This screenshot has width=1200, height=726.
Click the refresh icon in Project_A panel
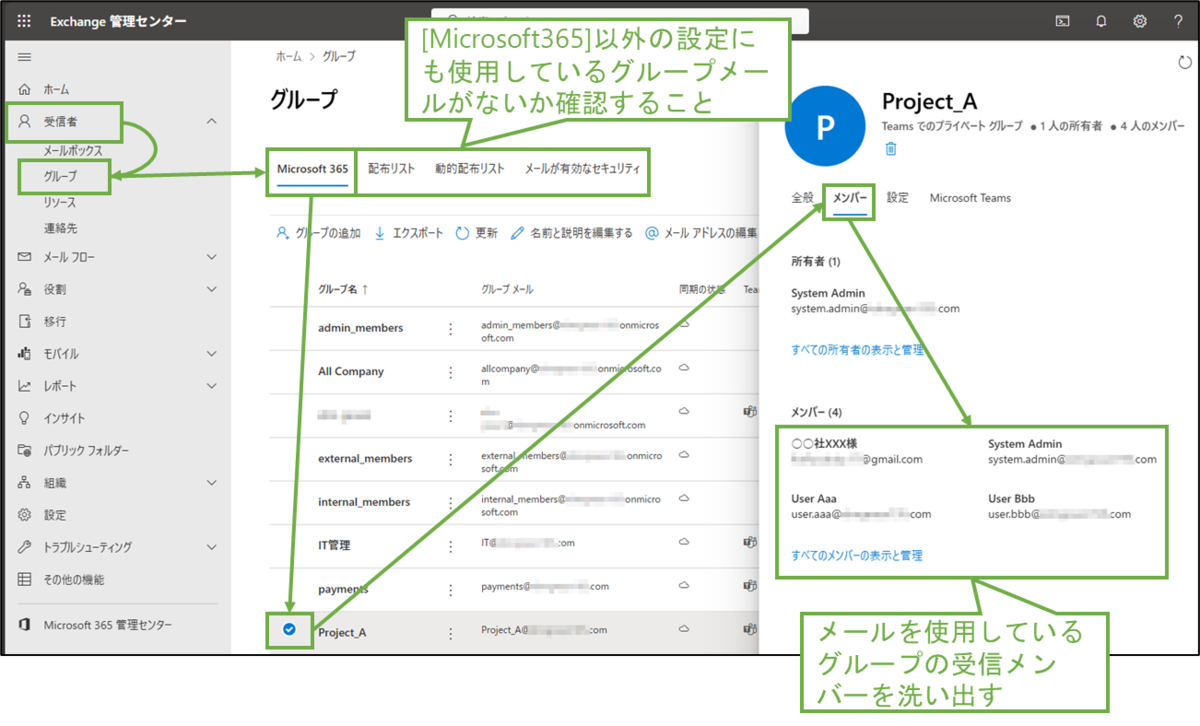click(1185, 63)
